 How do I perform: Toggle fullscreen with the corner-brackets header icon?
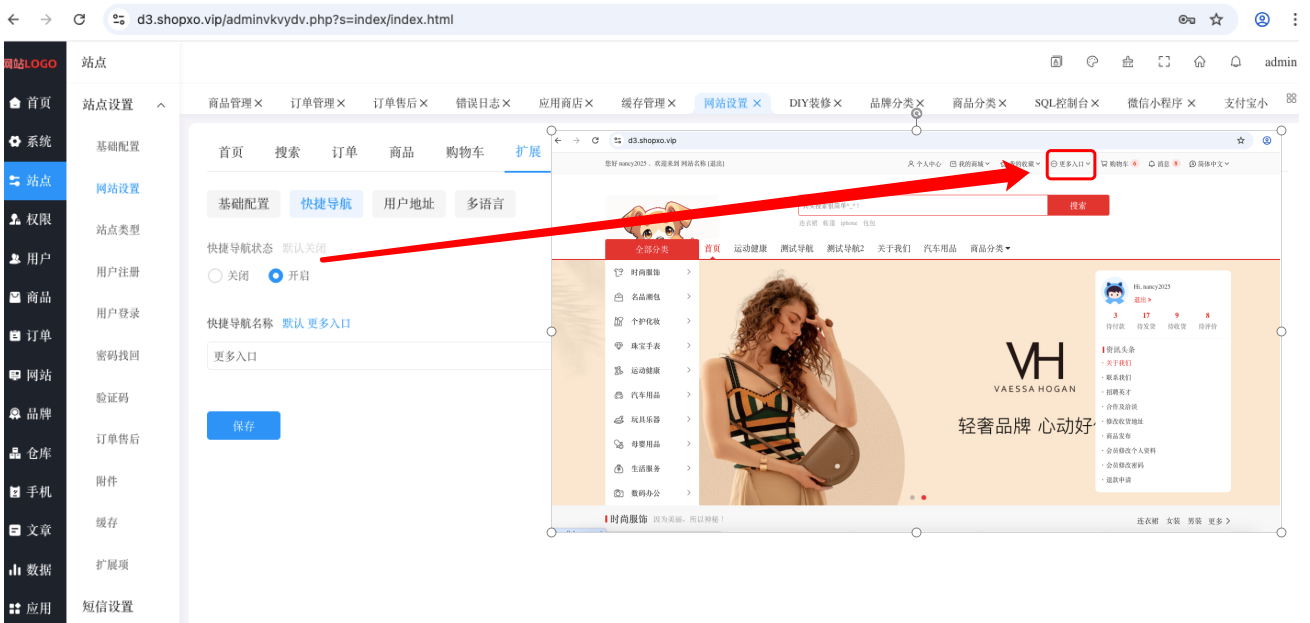pyautogui.click(x=1164, y=62)
